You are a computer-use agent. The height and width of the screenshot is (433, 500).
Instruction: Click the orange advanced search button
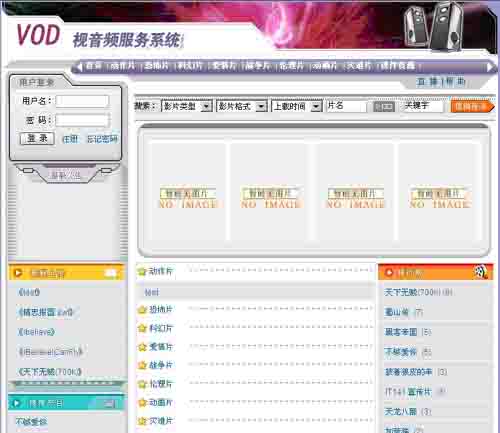point(473,106)
